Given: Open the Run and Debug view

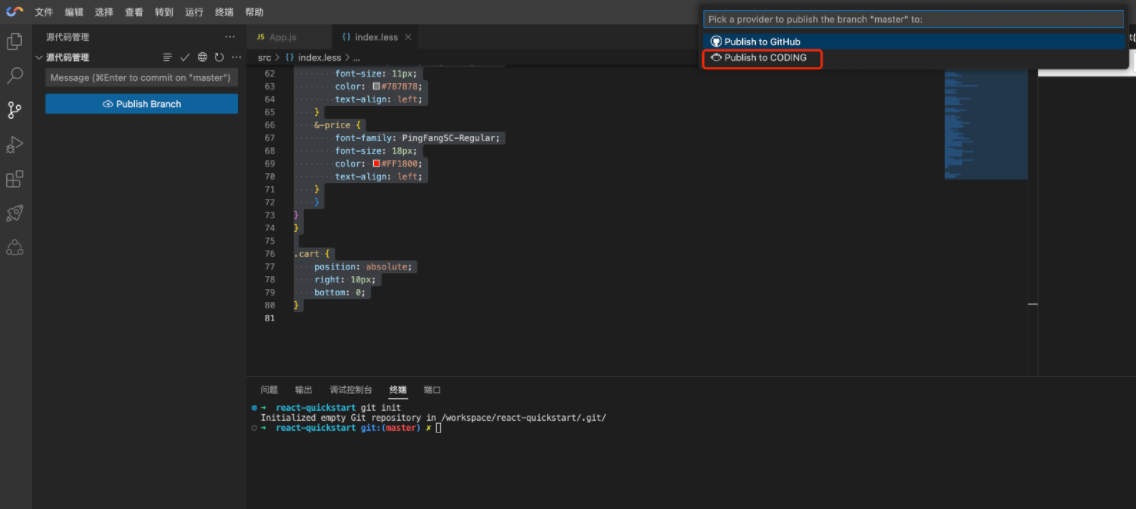Looking at the screenshot, I should [15, 145].
